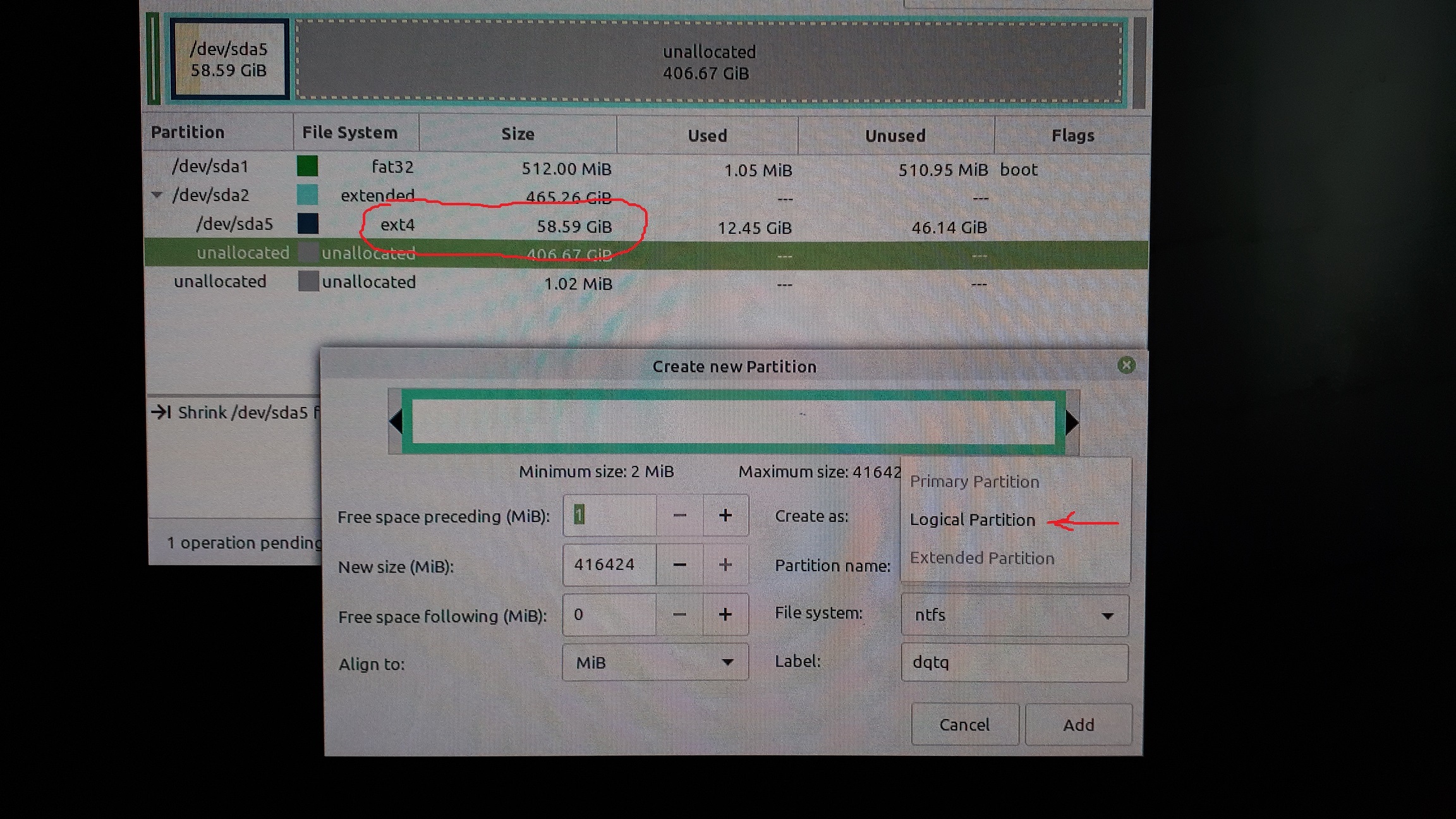
Task: Click the New size input field
Action: (x=609, y=565)
